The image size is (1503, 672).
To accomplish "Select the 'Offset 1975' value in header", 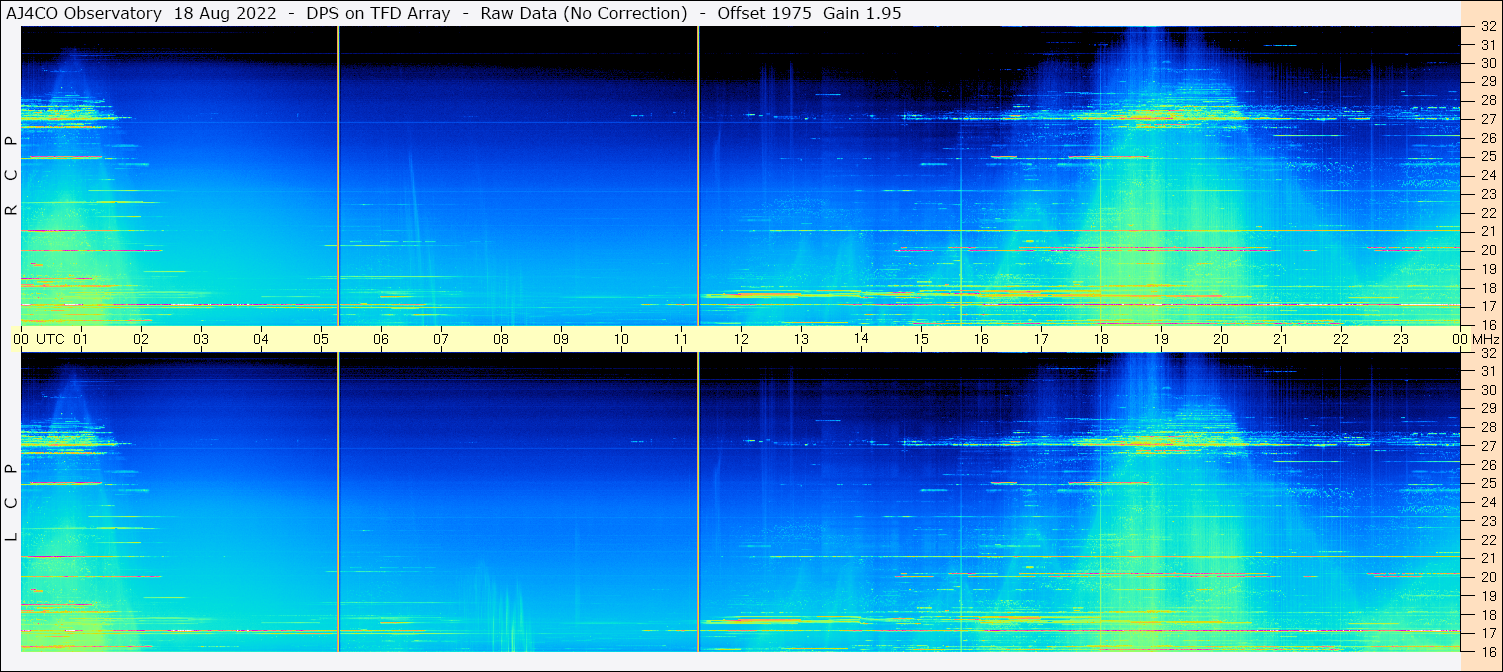I will pos(764,13).
